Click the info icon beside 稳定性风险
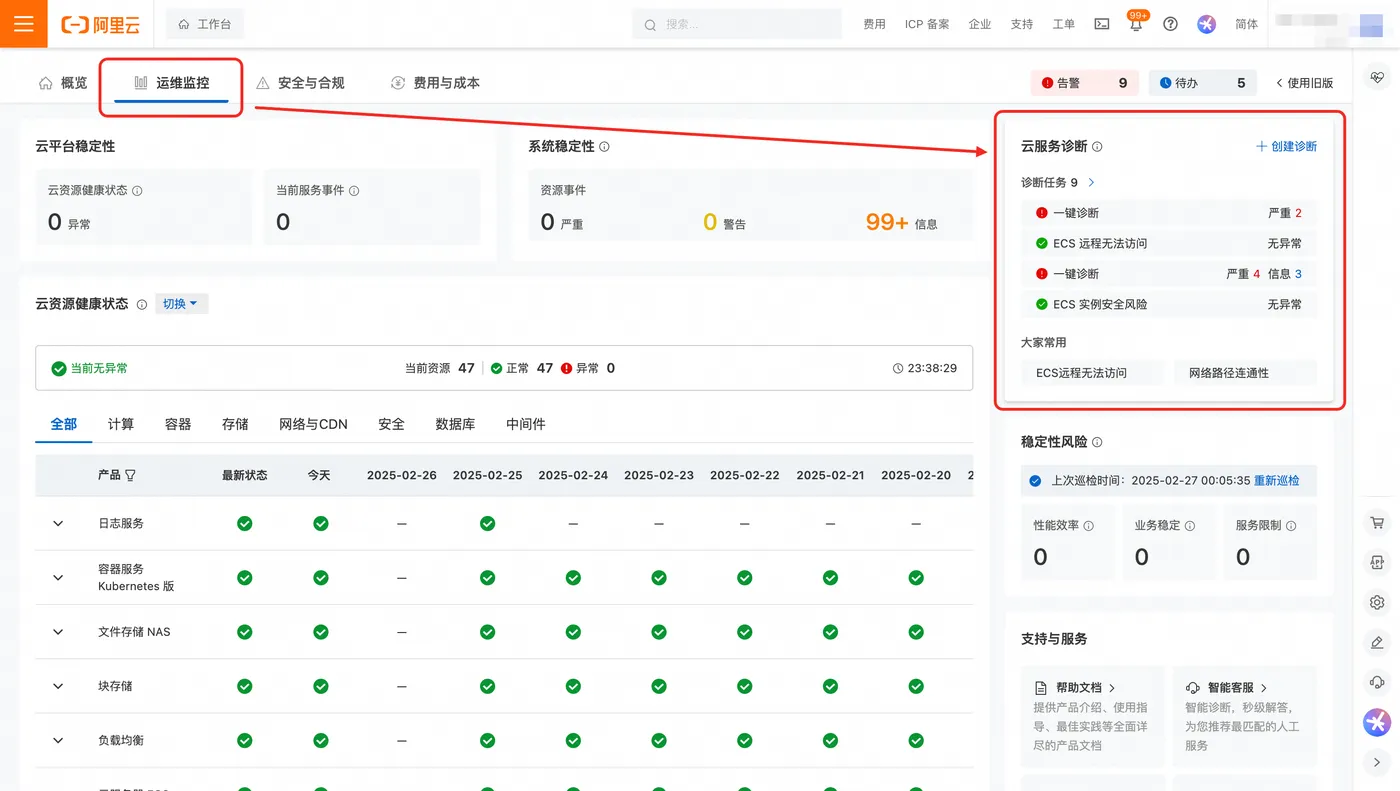Image resolution: width=1400 pixels, height=791 pixels. (1097, 442)
